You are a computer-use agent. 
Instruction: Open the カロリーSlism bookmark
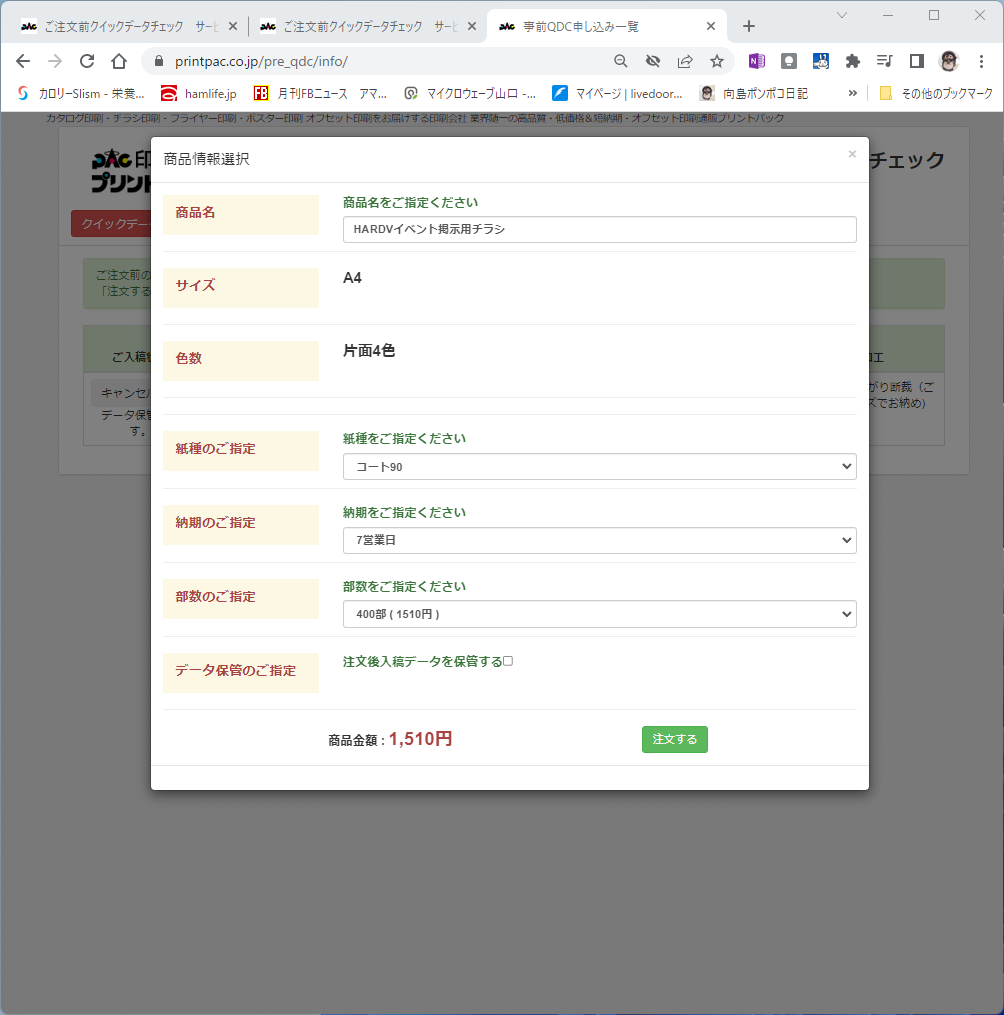click(81, 94)
